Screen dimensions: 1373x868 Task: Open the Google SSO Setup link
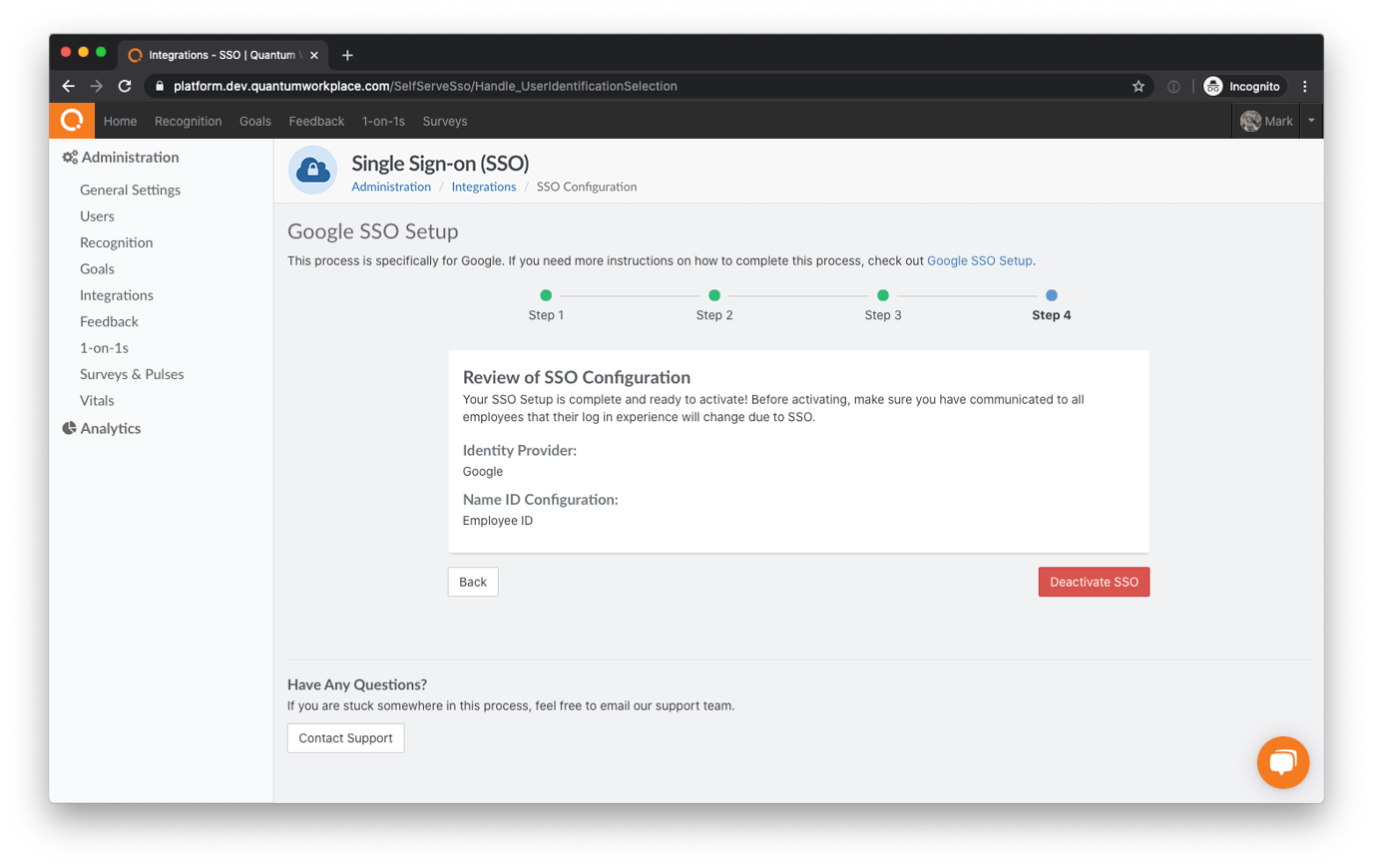coord(979,260)
